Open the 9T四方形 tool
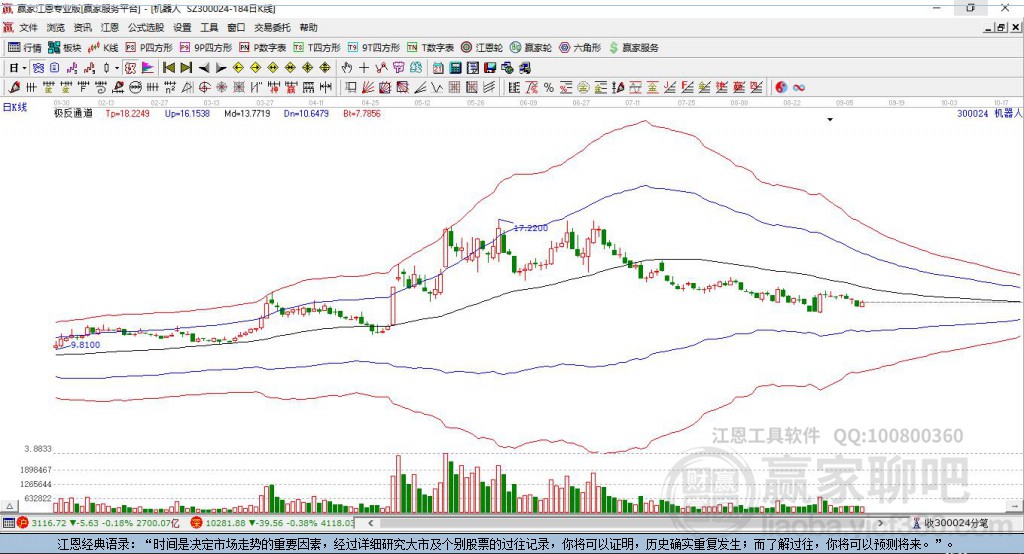The height and width of the screenshot is (554, 1024). [x=374, y=48]
